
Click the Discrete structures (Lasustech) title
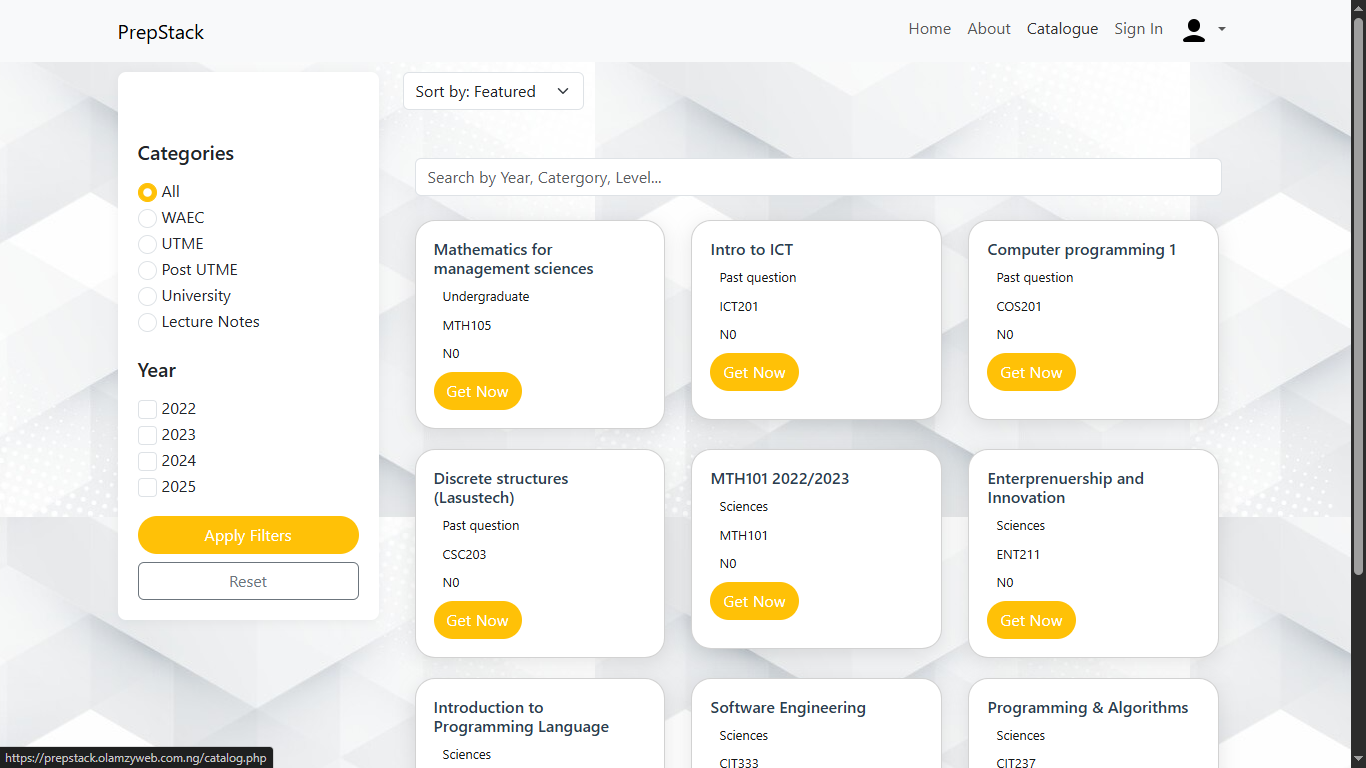(x=501, y=488)
